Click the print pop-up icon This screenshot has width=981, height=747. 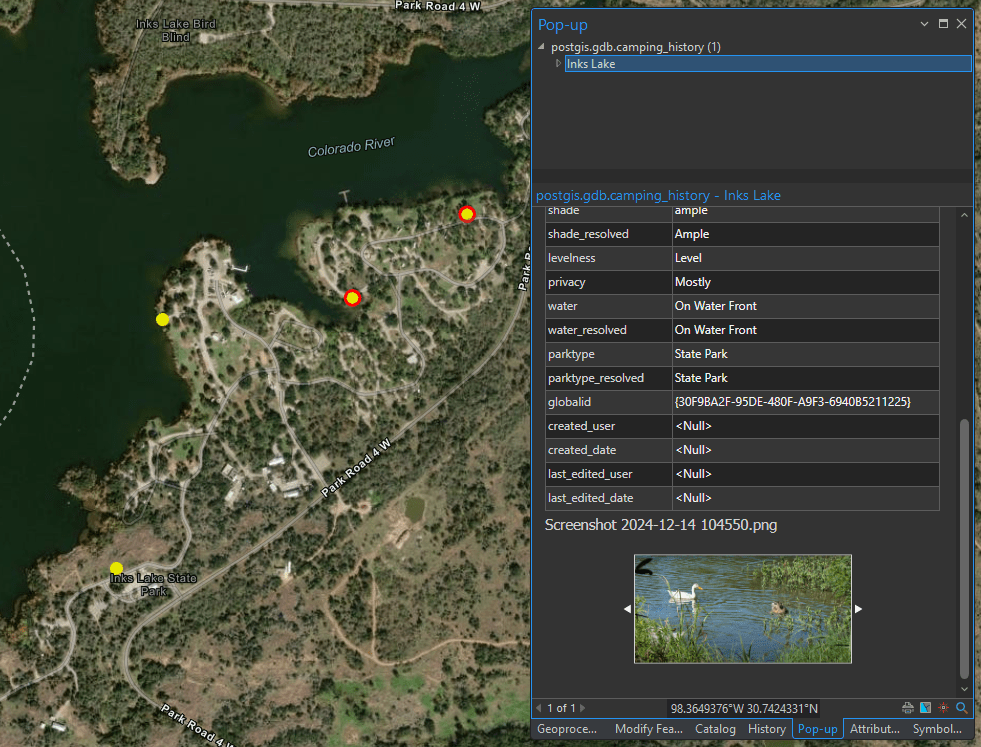point(908,708)
